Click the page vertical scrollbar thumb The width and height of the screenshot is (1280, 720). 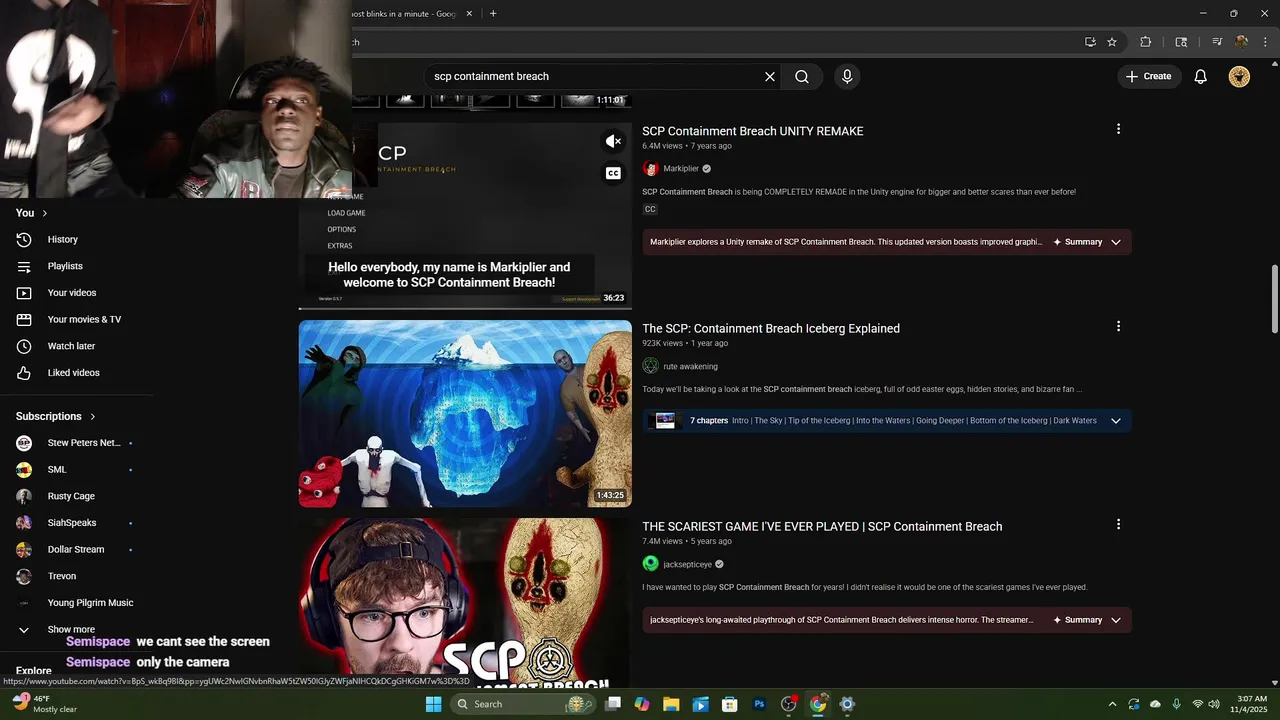click(1274, 300)
